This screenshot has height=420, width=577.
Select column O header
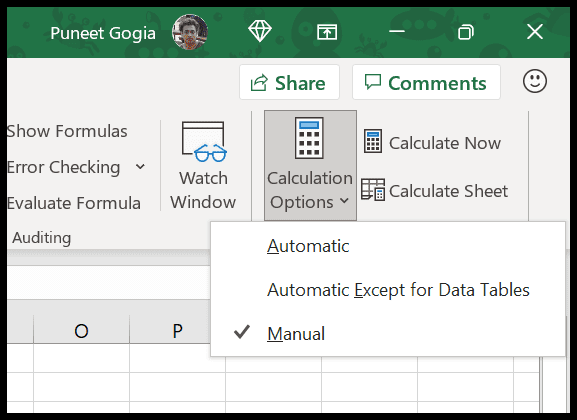pos(81,331)
